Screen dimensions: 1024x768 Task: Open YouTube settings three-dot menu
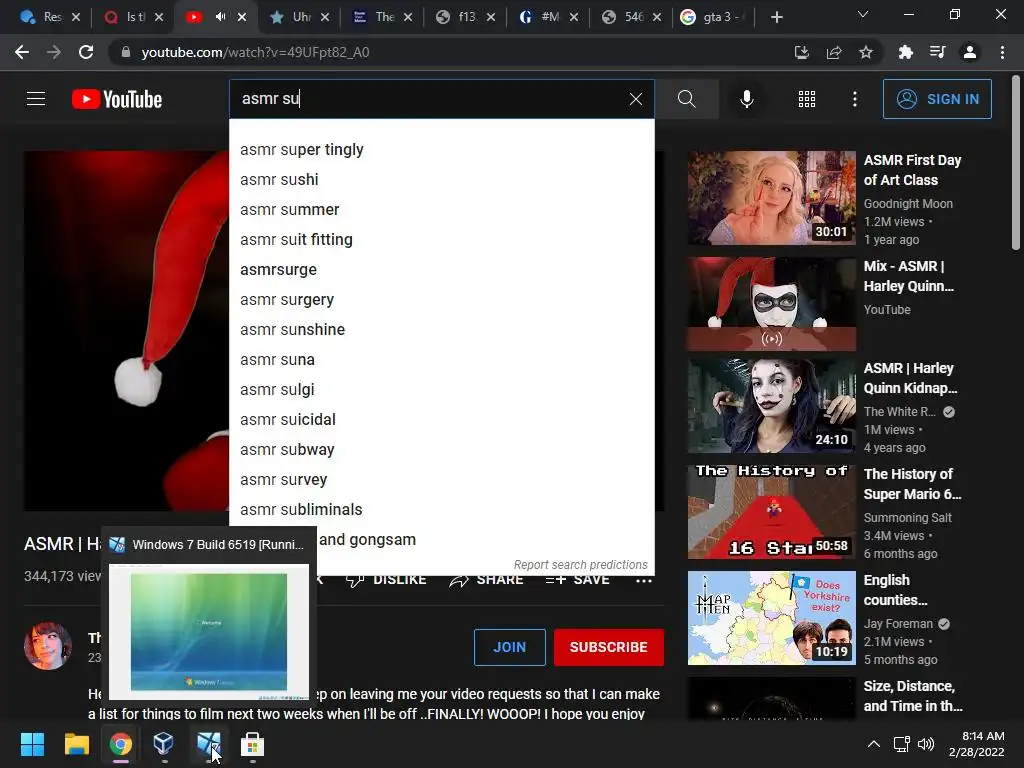[x=855, y=99]
